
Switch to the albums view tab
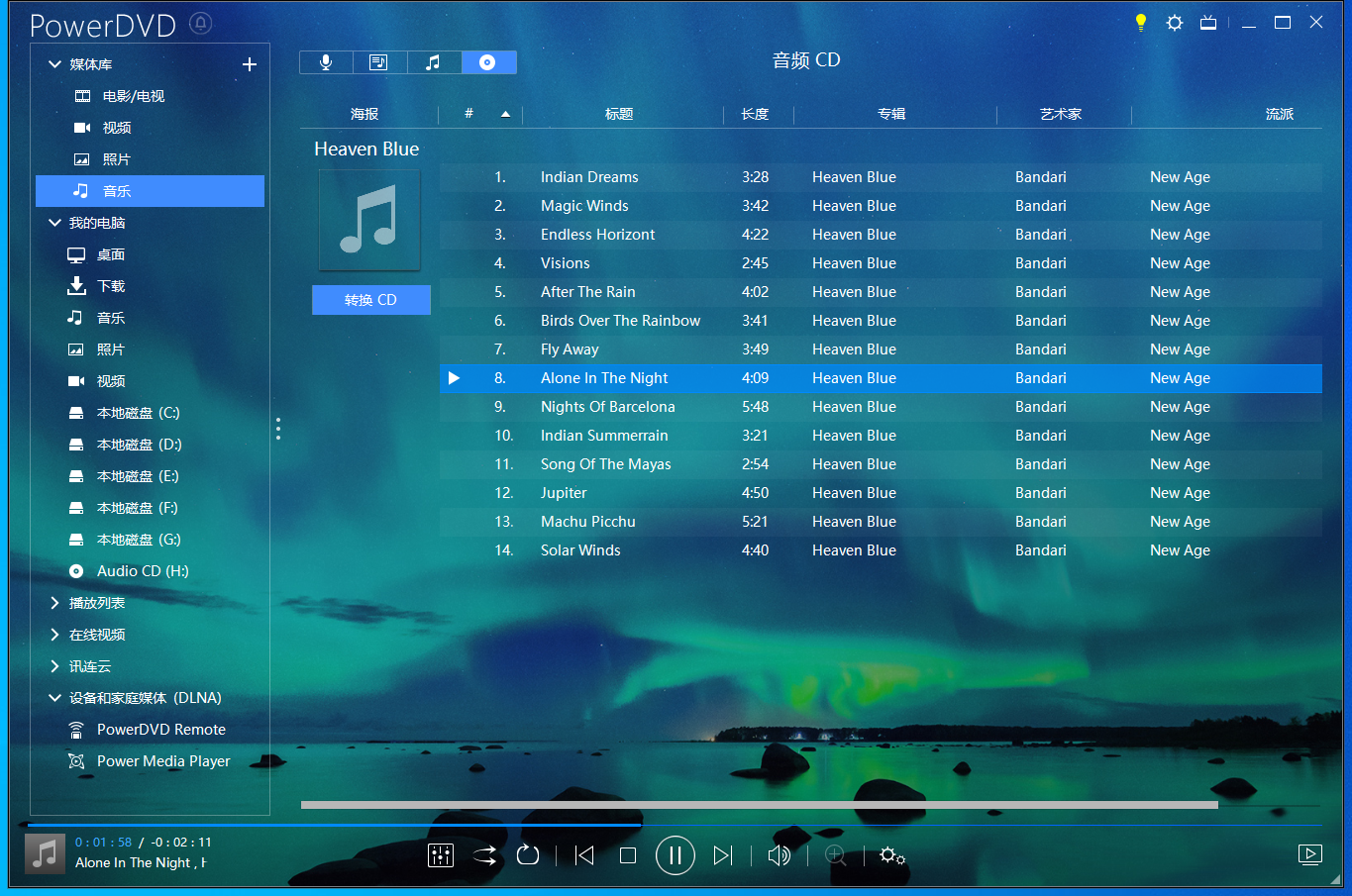coord(379,62)
